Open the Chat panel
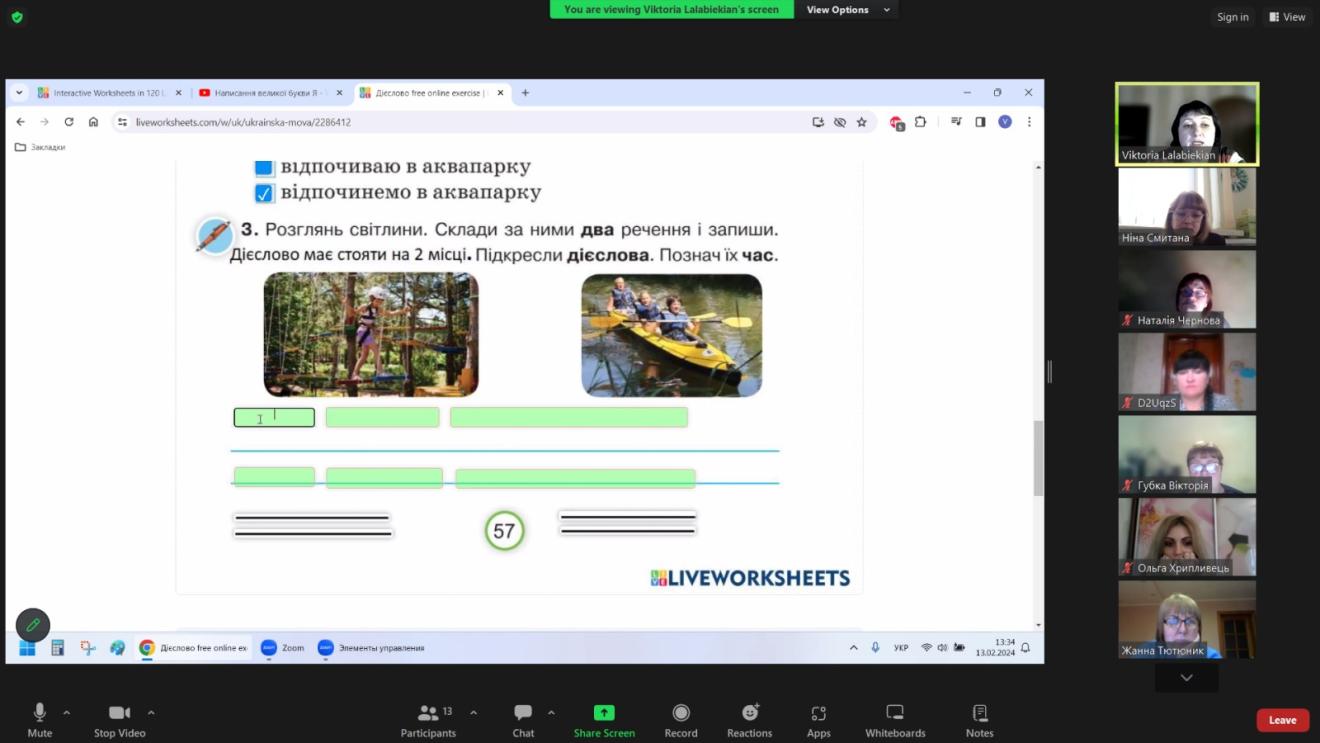1320x743 pixels. pos(523,713)
